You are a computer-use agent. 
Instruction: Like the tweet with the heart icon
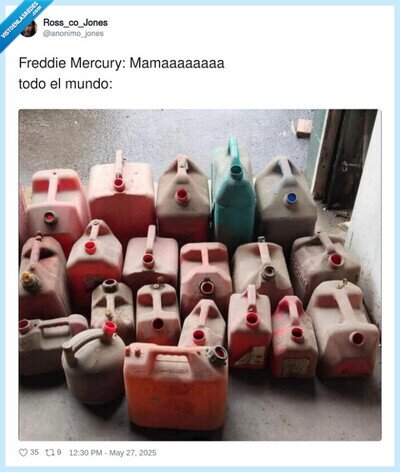point(23,453)
